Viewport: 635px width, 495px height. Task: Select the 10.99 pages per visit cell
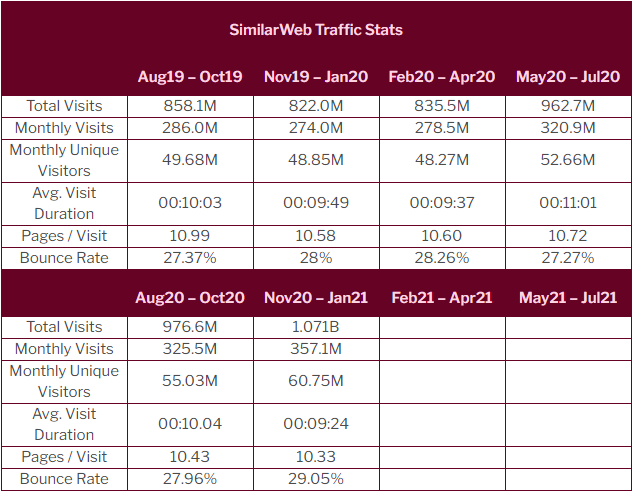point(190,236)
